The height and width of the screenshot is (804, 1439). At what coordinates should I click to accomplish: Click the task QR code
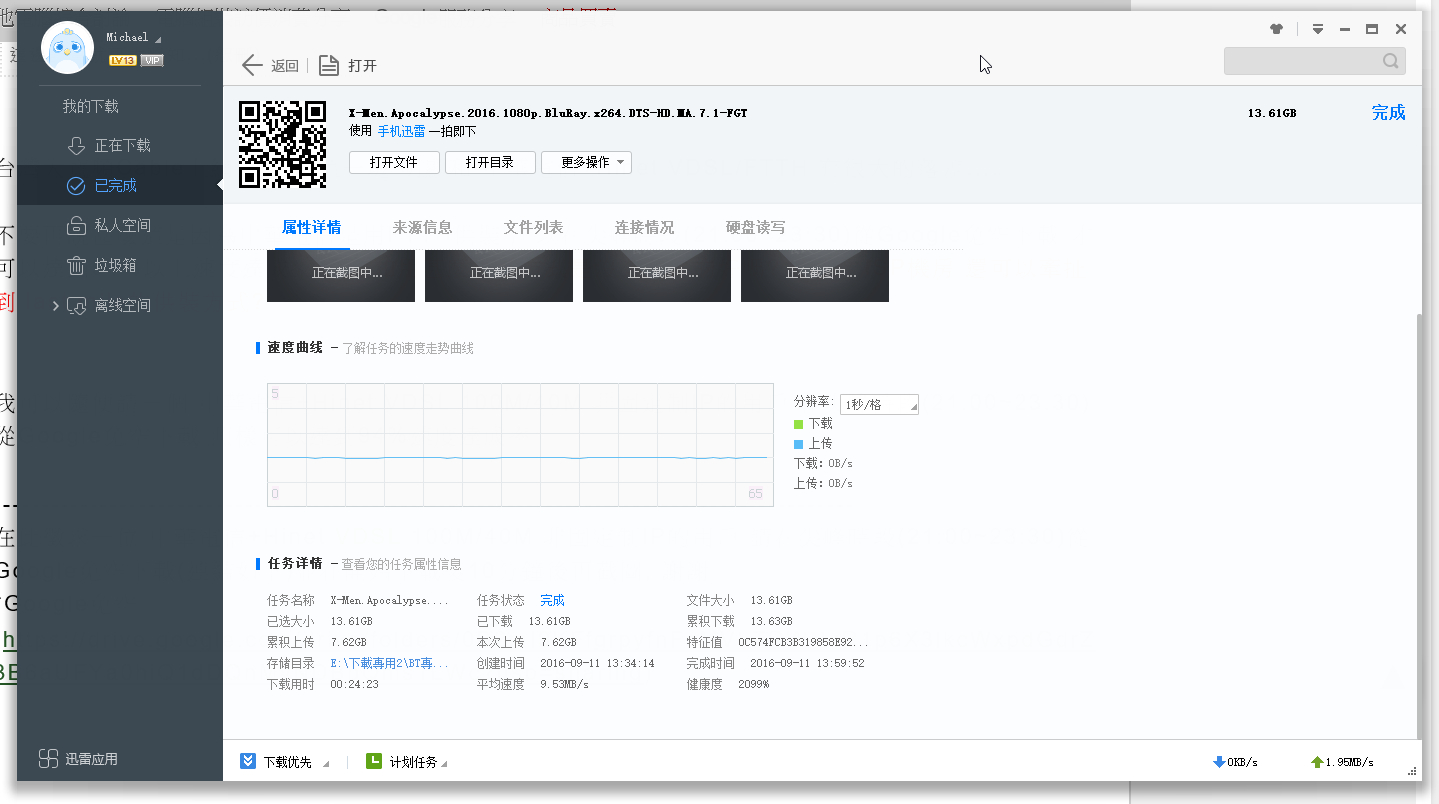click(x=283, y=144)
